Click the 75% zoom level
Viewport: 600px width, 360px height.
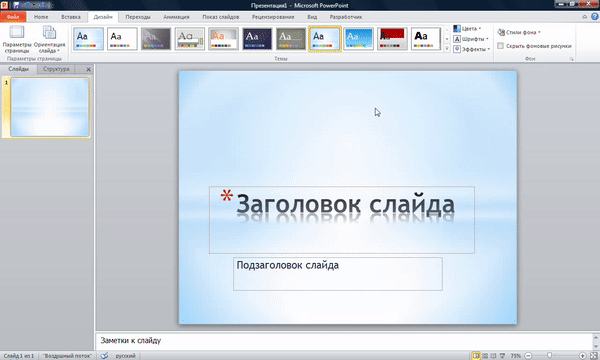(x=515, y=356)
